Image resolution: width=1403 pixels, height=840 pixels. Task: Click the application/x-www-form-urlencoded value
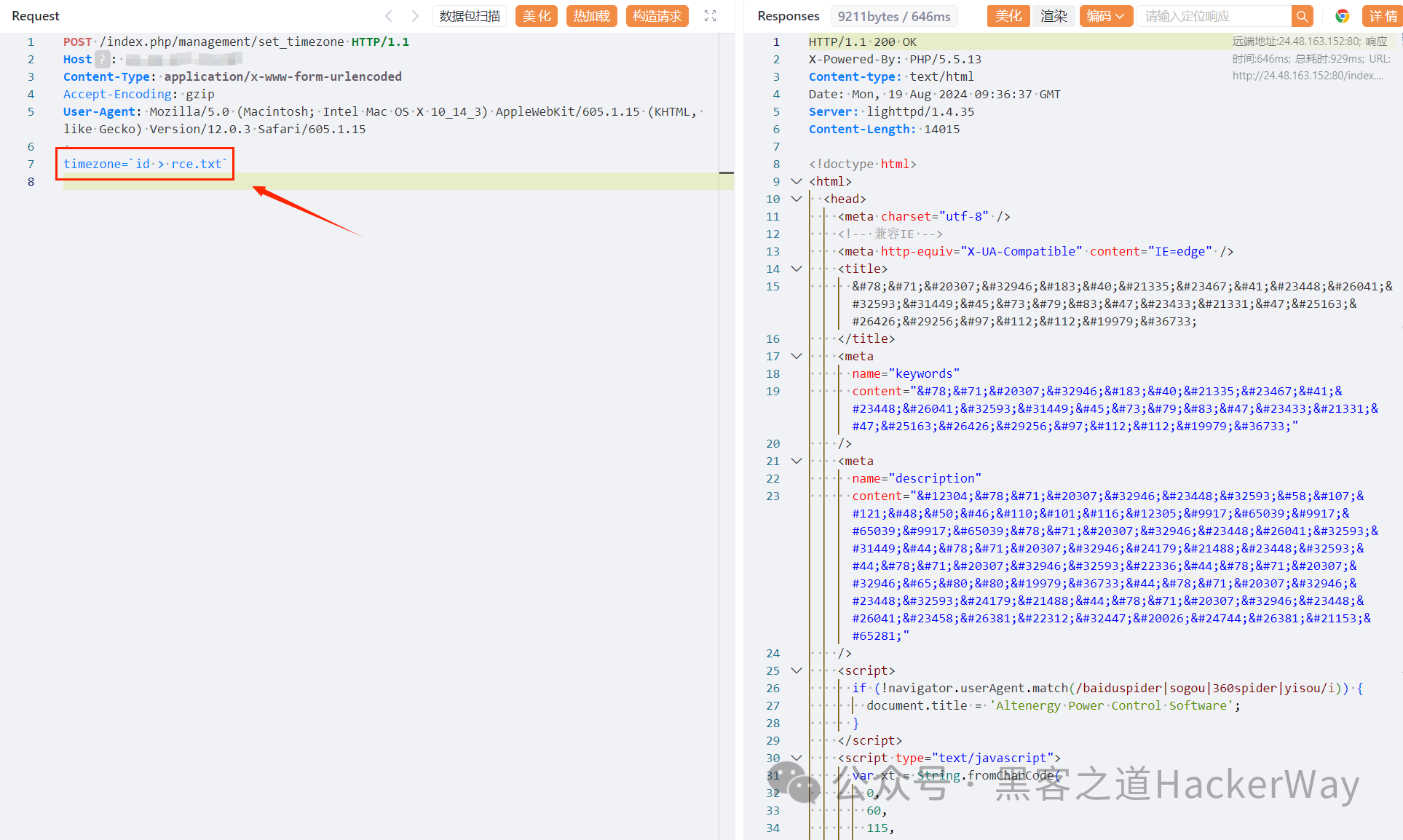click(x=282, y=76)
